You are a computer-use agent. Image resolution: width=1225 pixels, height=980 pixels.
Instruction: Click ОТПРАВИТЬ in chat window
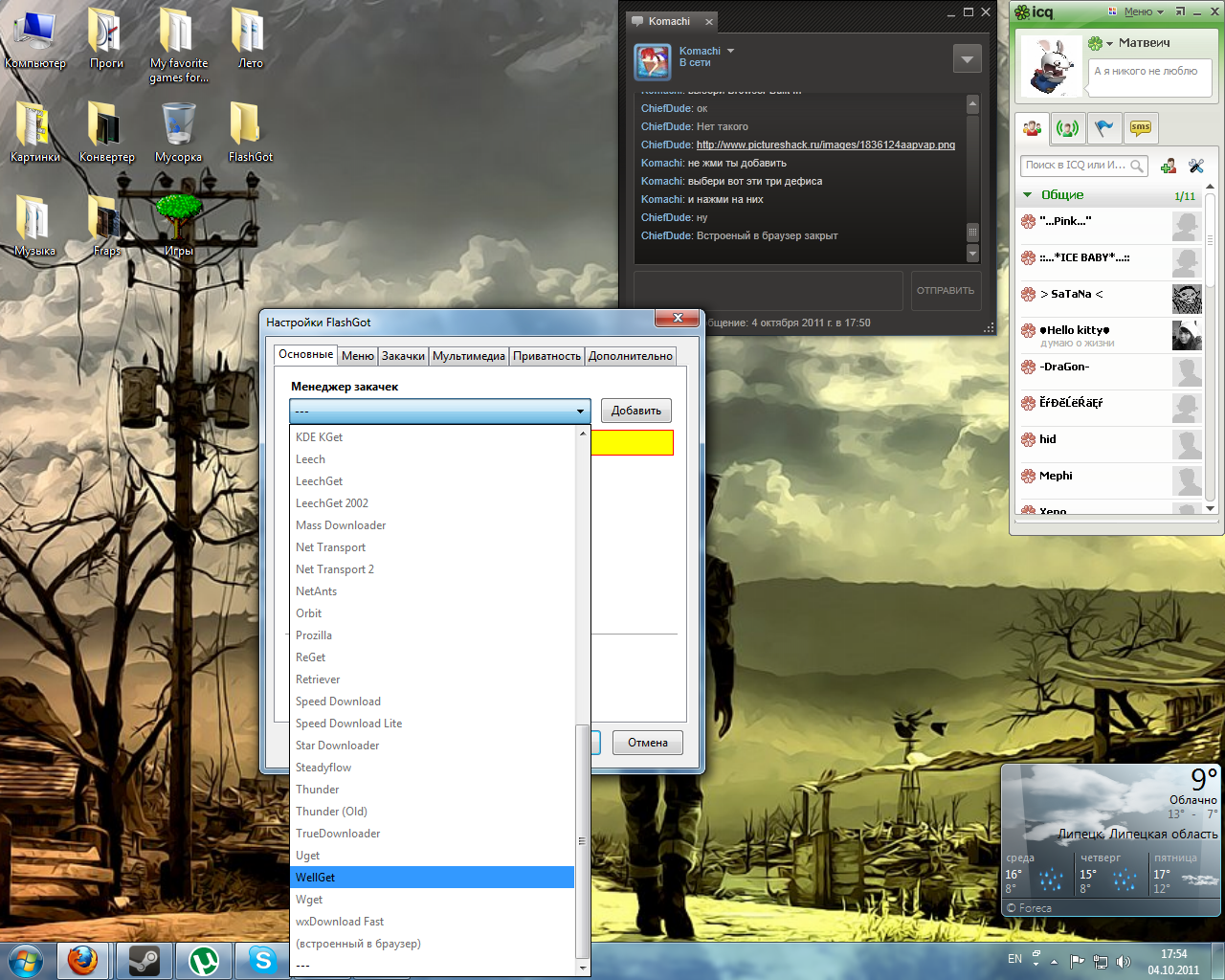[x=946, y=291]
